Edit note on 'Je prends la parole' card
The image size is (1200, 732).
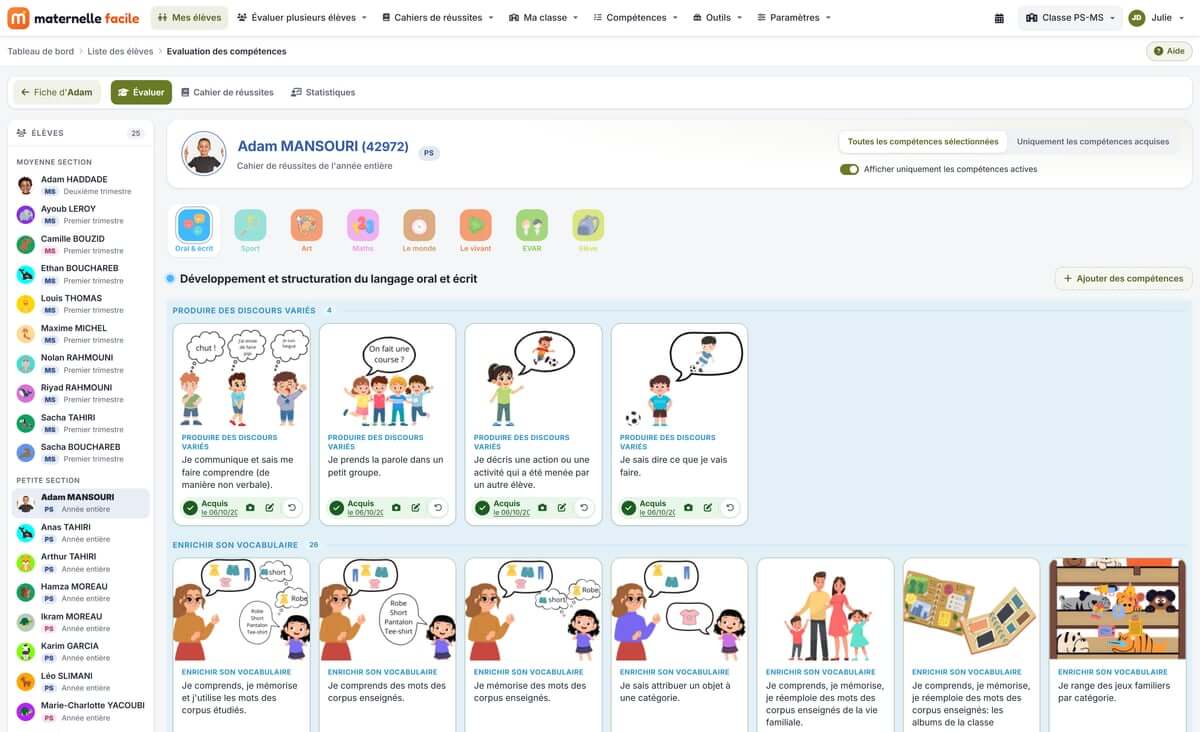(416, 508)
